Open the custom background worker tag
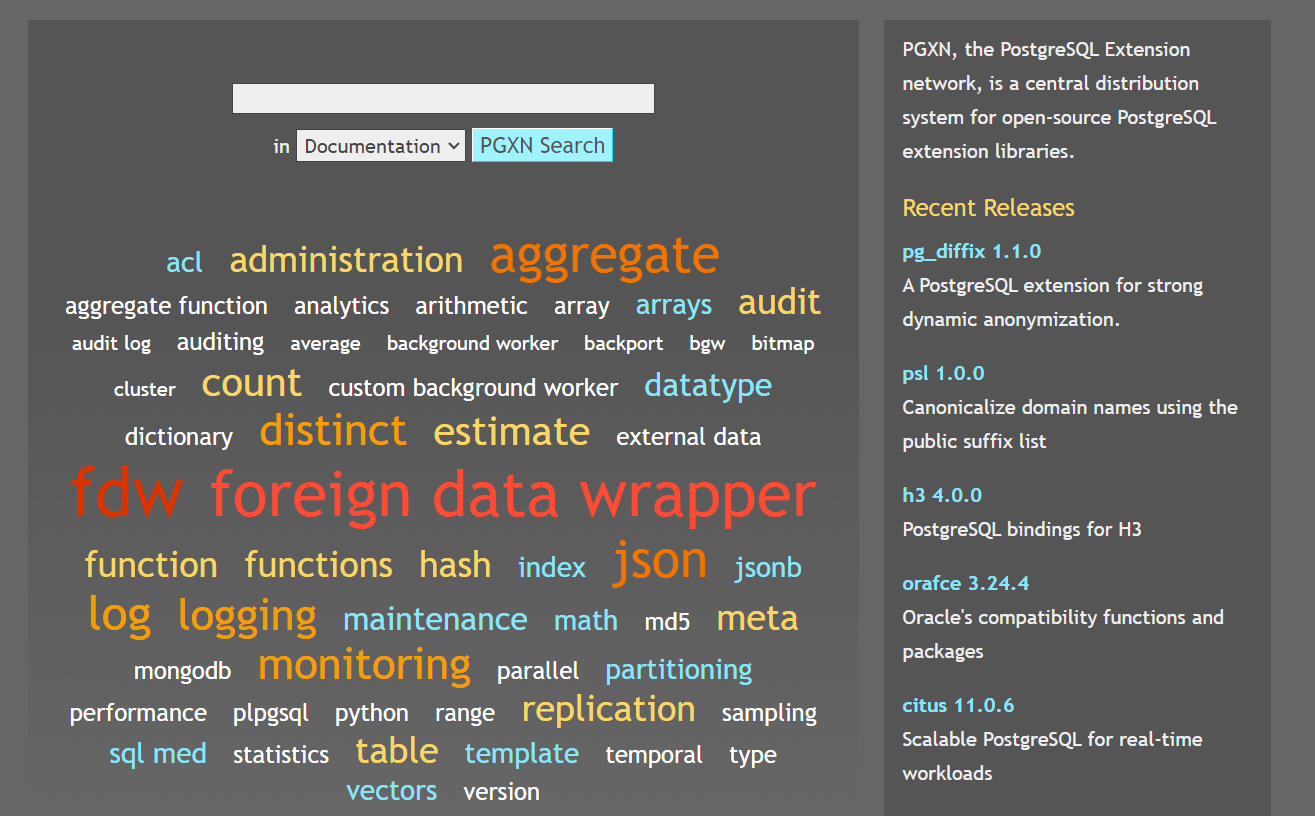The image size is (1315, 816). [473, 388]
